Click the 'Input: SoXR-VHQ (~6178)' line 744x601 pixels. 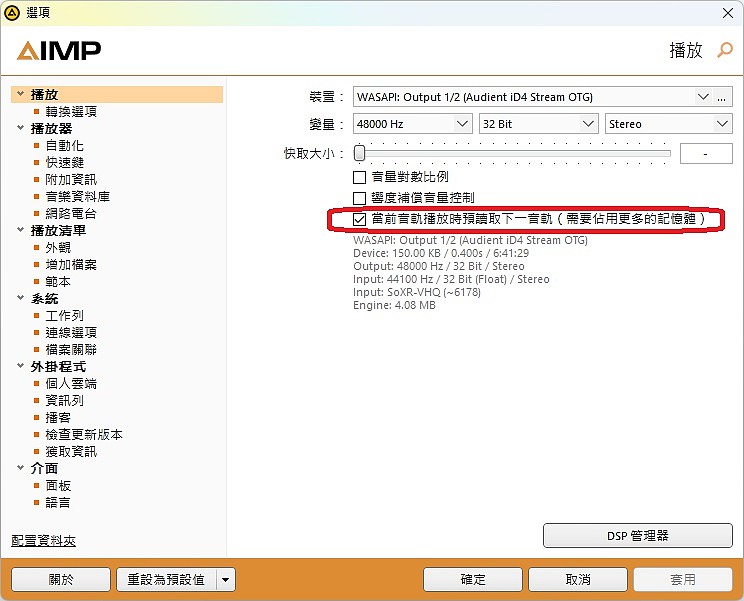click(x=417, y=292)
